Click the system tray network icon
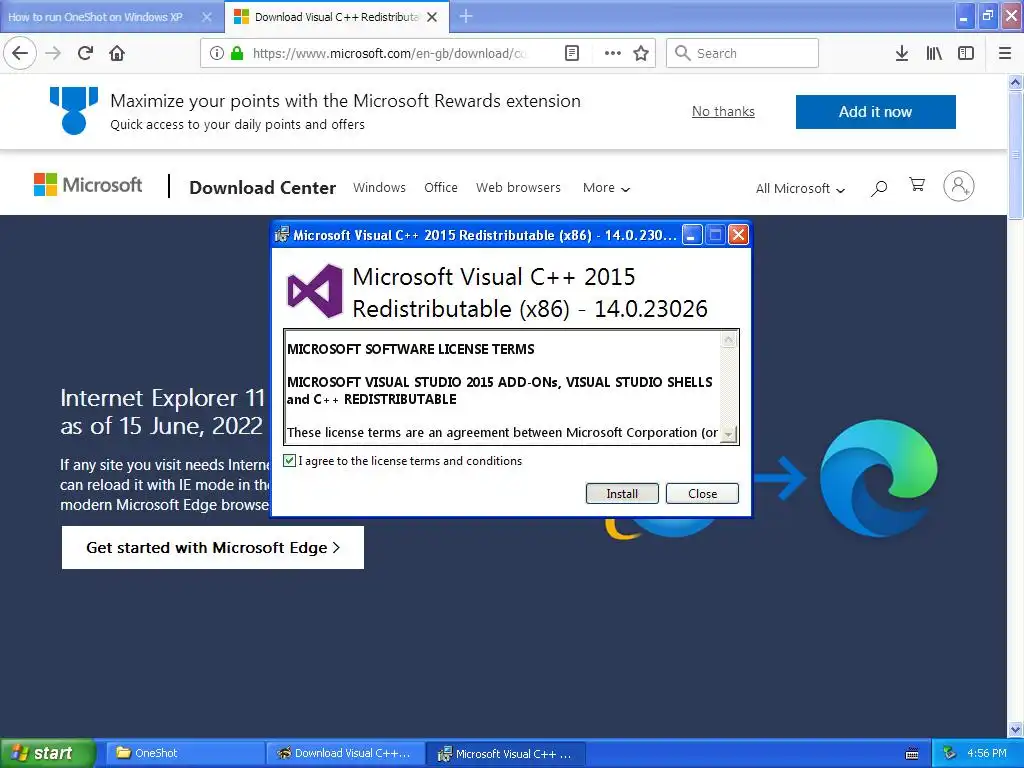The image size is (1024, 768). [x=949, y=753]
